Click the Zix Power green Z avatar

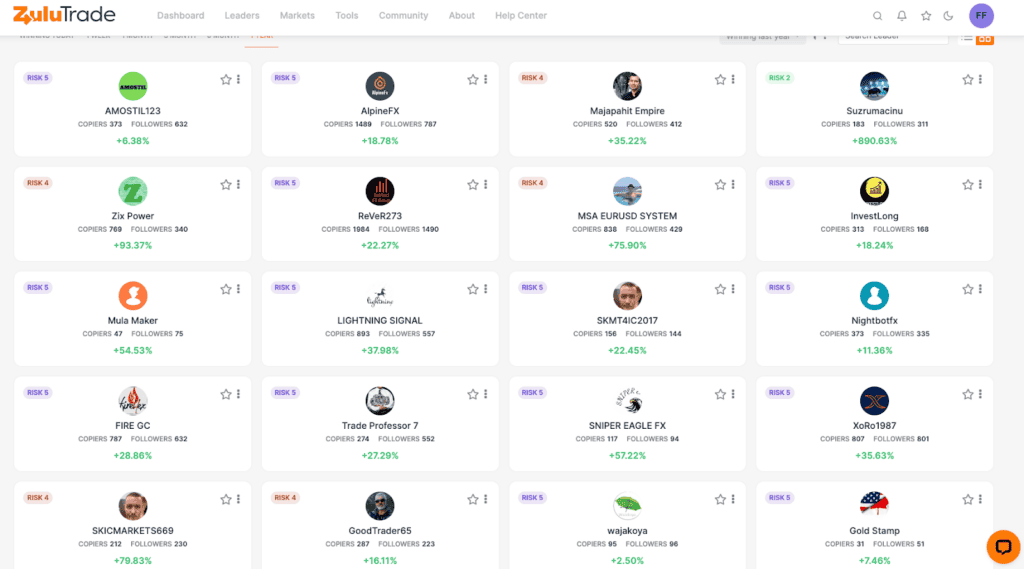[x=133, y=191]
